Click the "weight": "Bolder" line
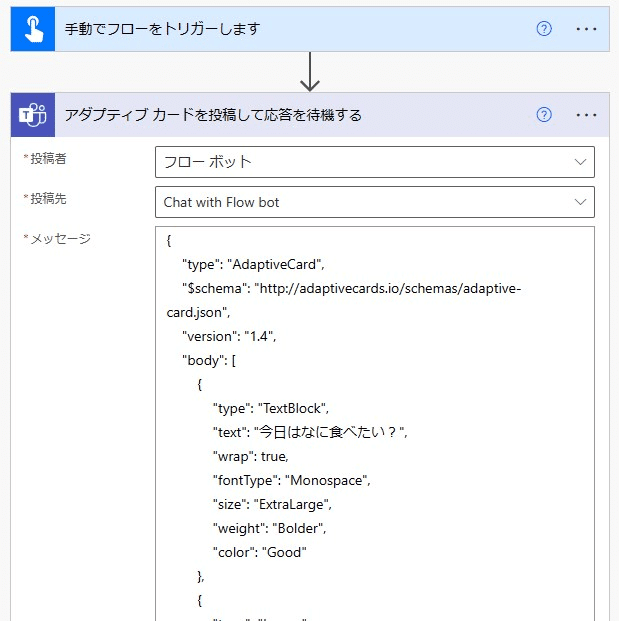This screenshot has height=621, width=619. [269, 528]
